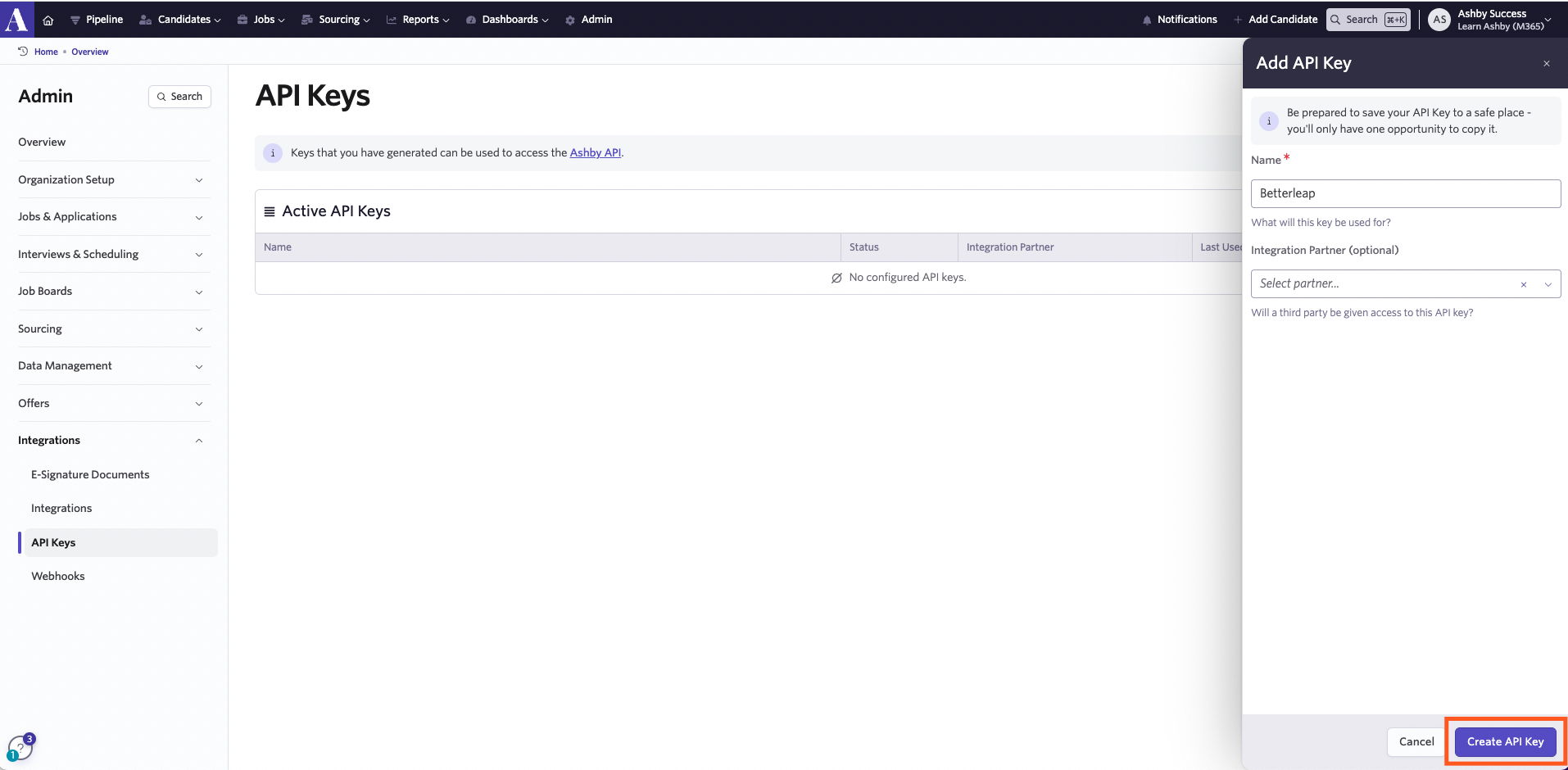
Task: Click the Ashby logo icon
Action: pyautogui.click(x=16, y=19)
